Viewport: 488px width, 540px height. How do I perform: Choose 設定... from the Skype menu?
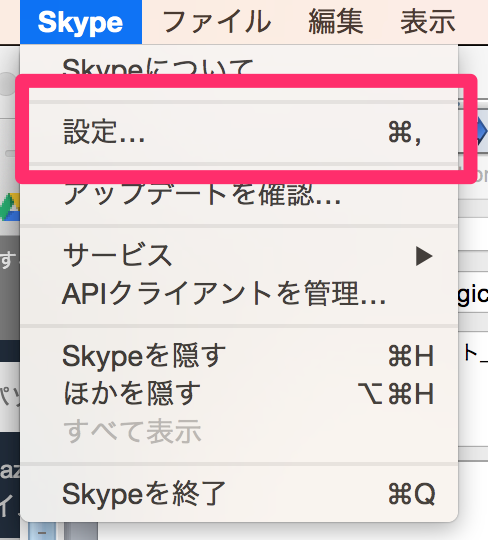(239, 133)
